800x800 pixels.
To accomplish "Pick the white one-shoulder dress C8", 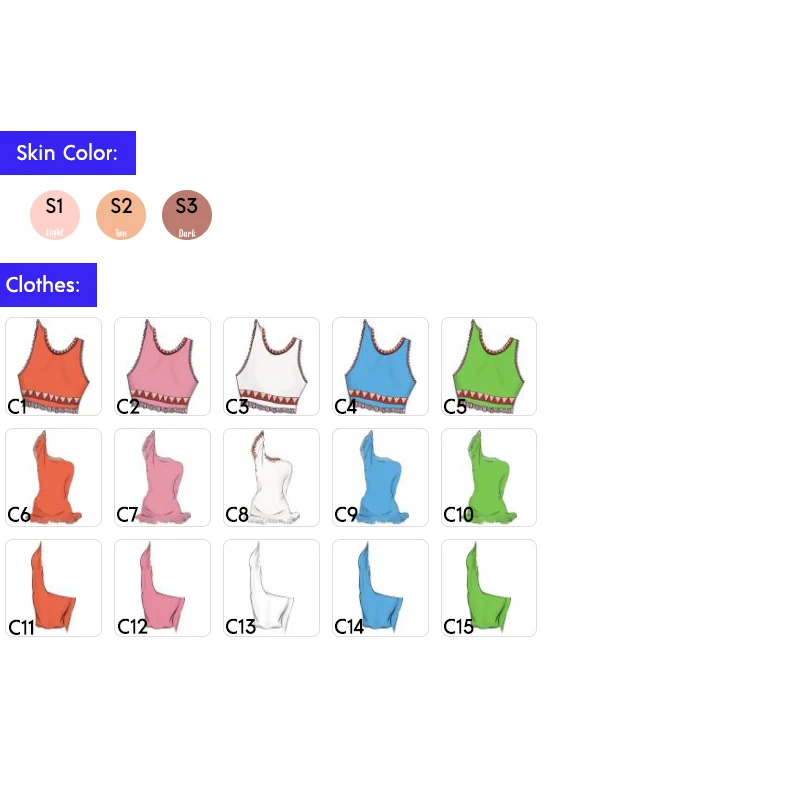I will coord(271,477).
